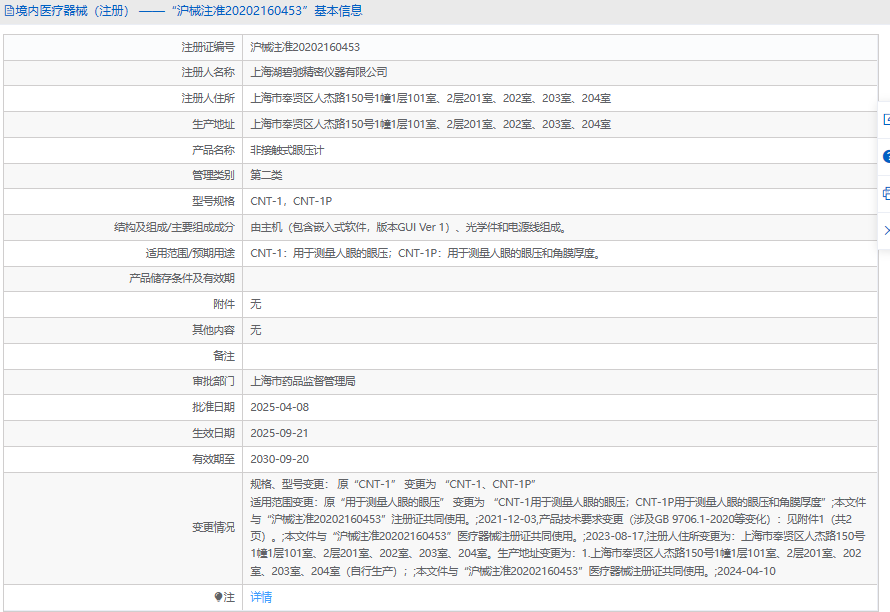Screen dimensions: 890x612
Task: Click the bulb icon beside 注 label
Action: pos(219,597)
